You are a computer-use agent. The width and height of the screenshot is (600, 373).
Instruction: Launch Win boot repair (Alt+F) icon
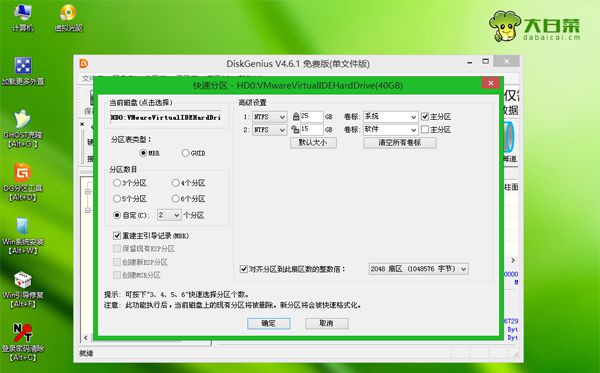23,290
